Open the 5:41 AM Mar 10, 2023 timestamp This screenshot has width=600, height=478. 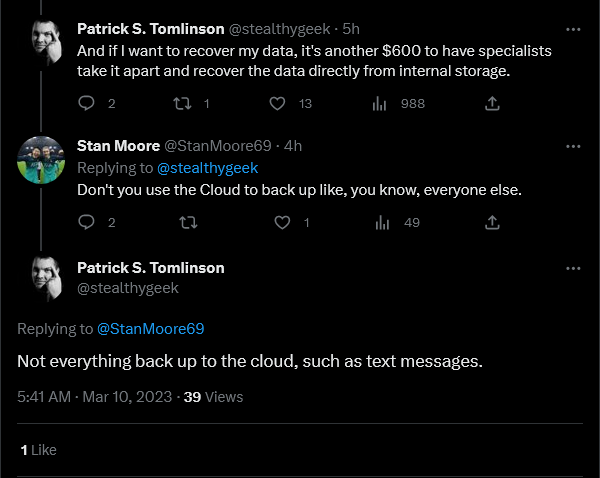pyautogui.click(x=95, y=397)
